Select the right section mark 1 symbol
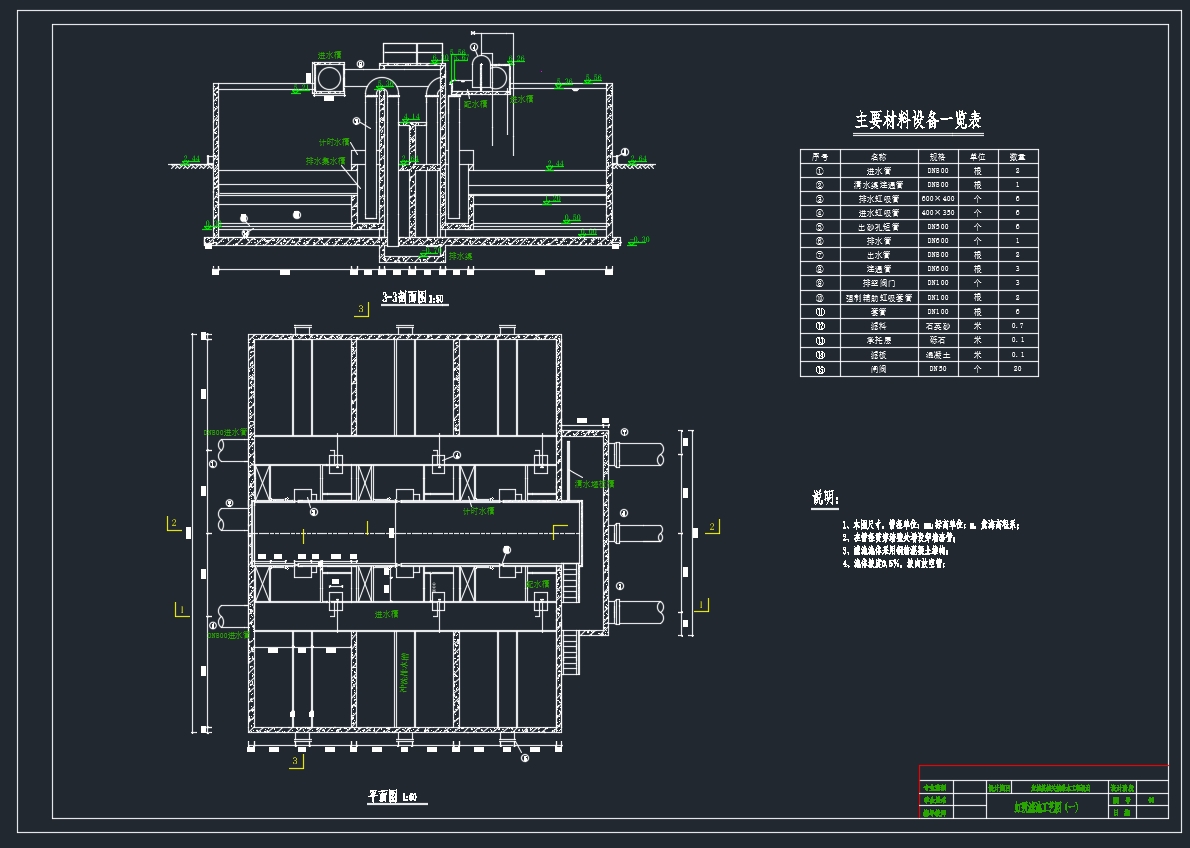The image size is (1190, 848). point(702,605)
